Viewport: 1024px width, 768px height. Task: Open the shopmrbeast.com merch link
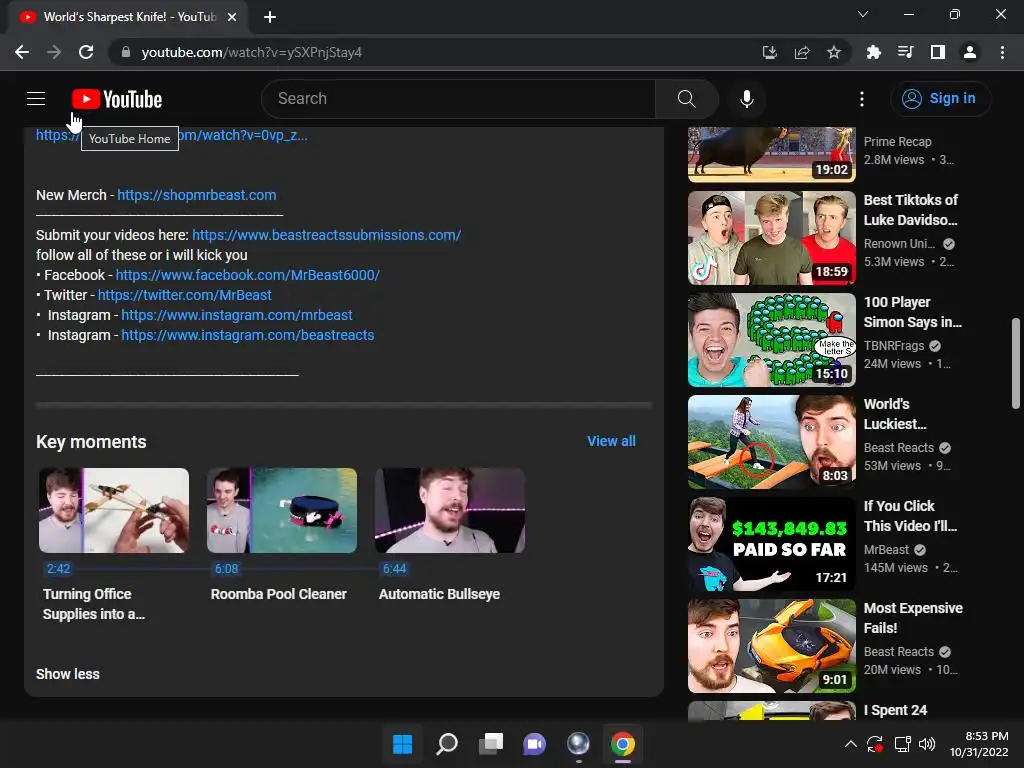pos(197,195)
